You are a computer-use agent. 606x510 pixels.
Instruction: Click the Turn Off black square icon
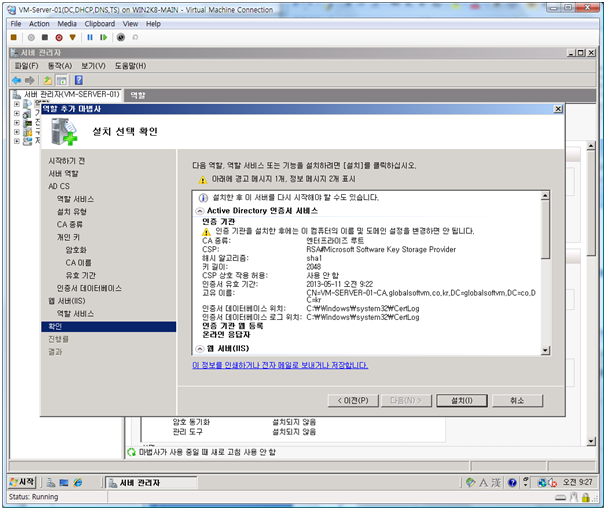[45, 37]
